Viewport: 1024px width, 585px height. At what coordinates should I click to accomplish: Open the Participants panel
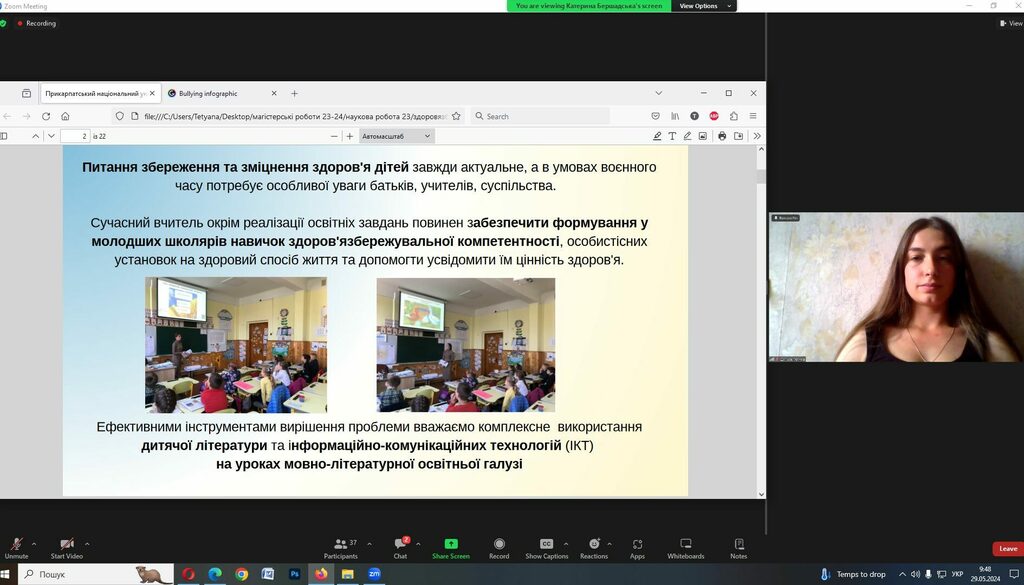pos(341,546)
